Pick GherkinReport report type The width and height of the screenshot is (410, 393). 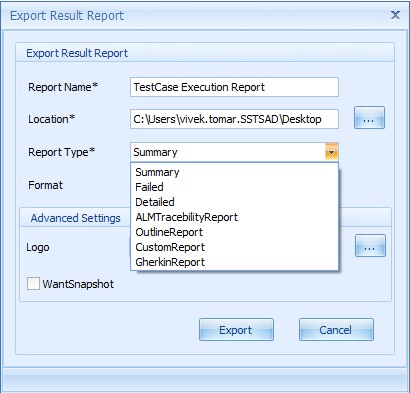[234, 262]
